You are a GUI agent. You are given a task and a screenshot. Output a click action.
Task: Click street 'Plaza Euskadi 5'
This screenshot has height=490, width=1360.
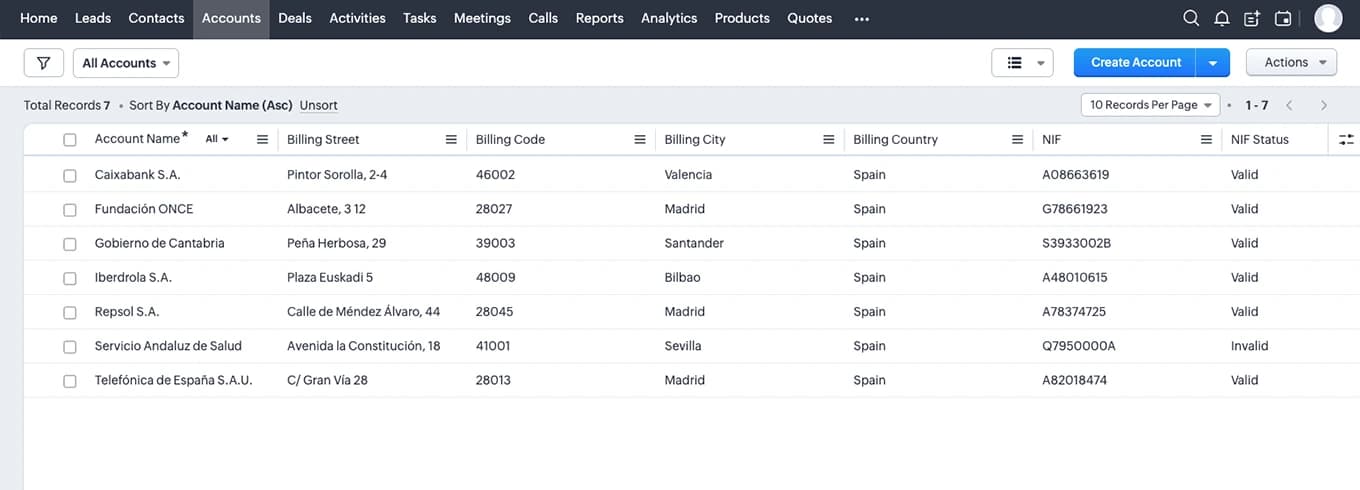click(330, 278)
